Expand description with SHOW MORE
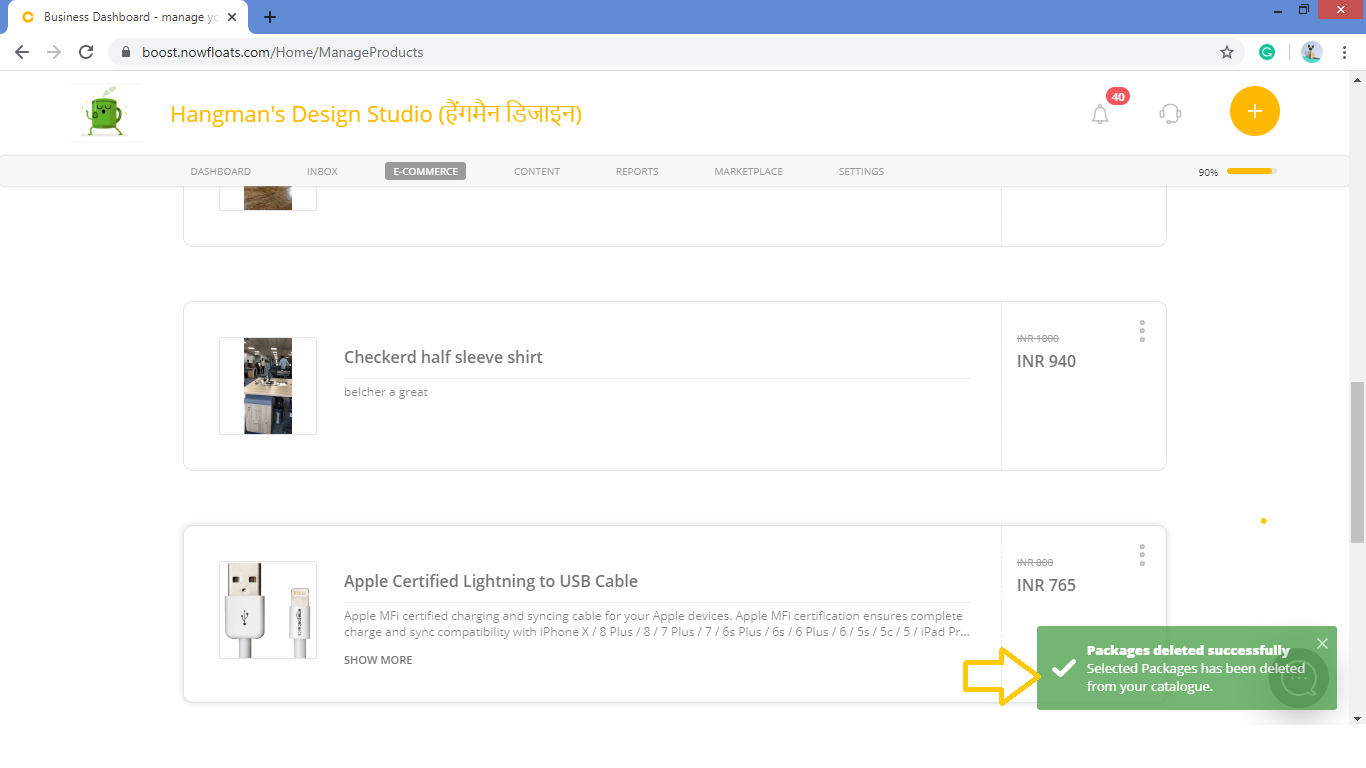1366x768 pixels. [378, 660]
